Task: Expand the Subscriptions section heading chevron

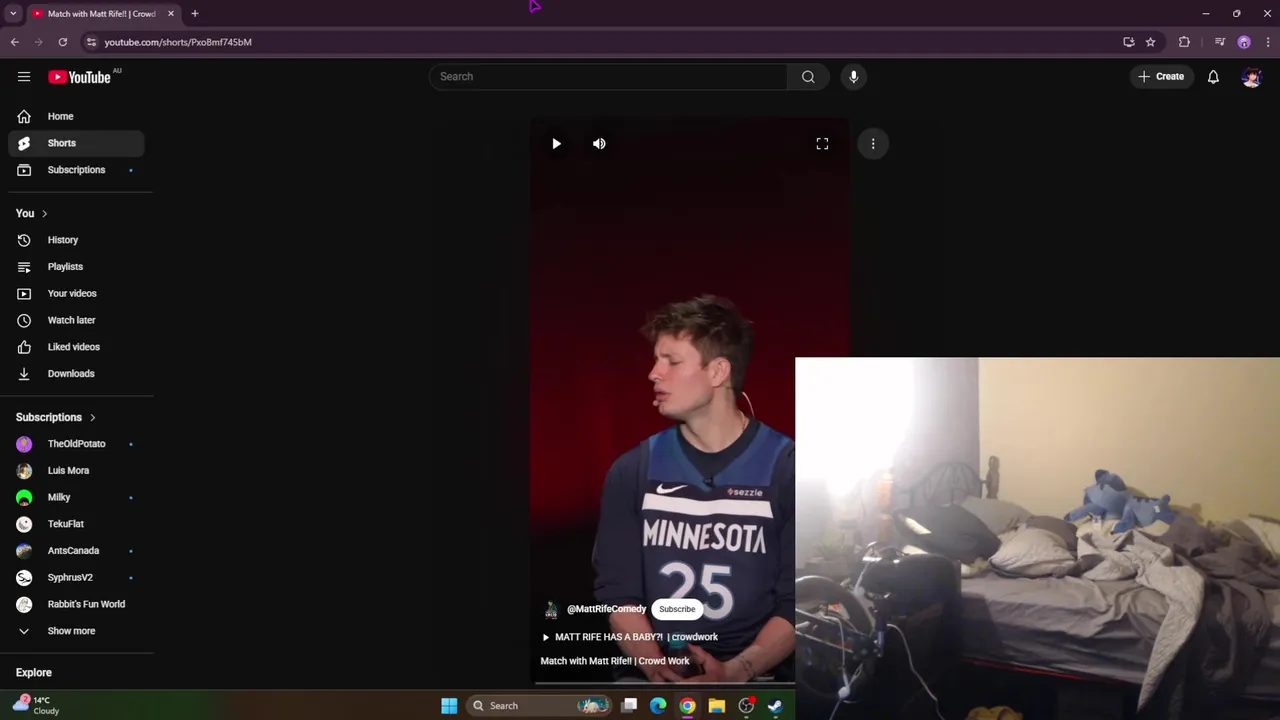Action: pyautogui.click(x=92, y=418)
